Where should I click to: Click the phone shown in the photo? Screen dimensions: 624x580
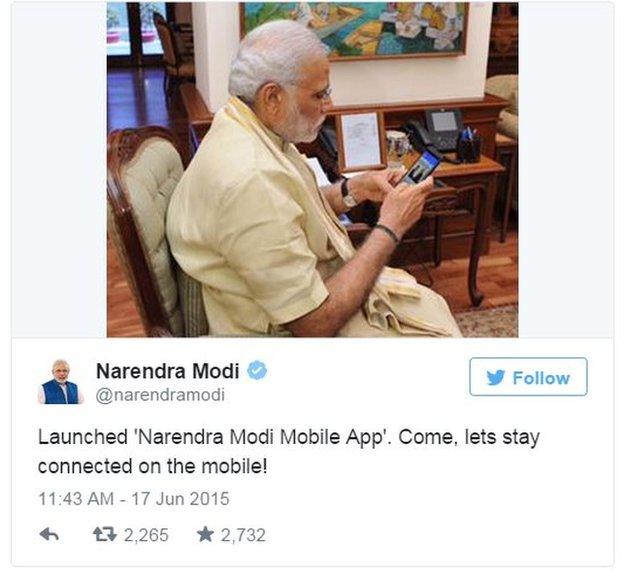pos(420,167)
